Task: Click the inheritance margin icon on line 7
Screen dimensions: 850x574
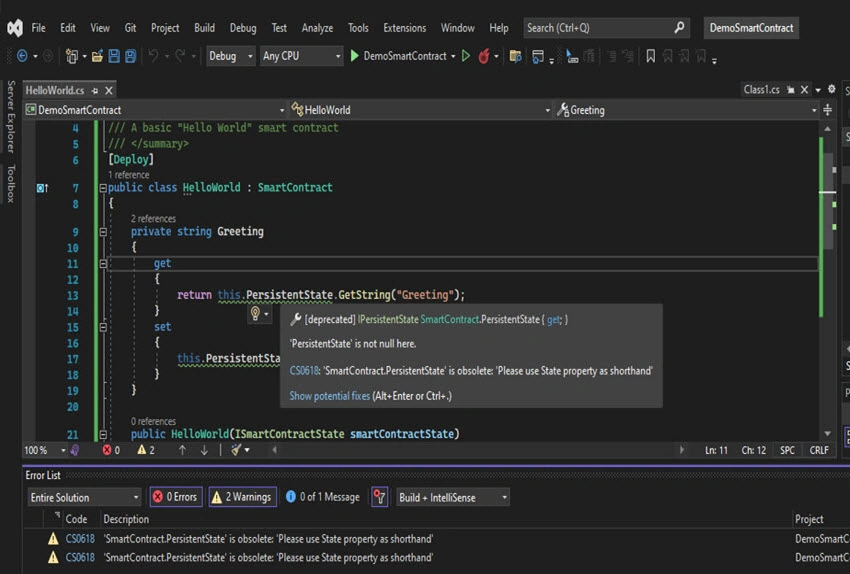Action: point(42,188)
